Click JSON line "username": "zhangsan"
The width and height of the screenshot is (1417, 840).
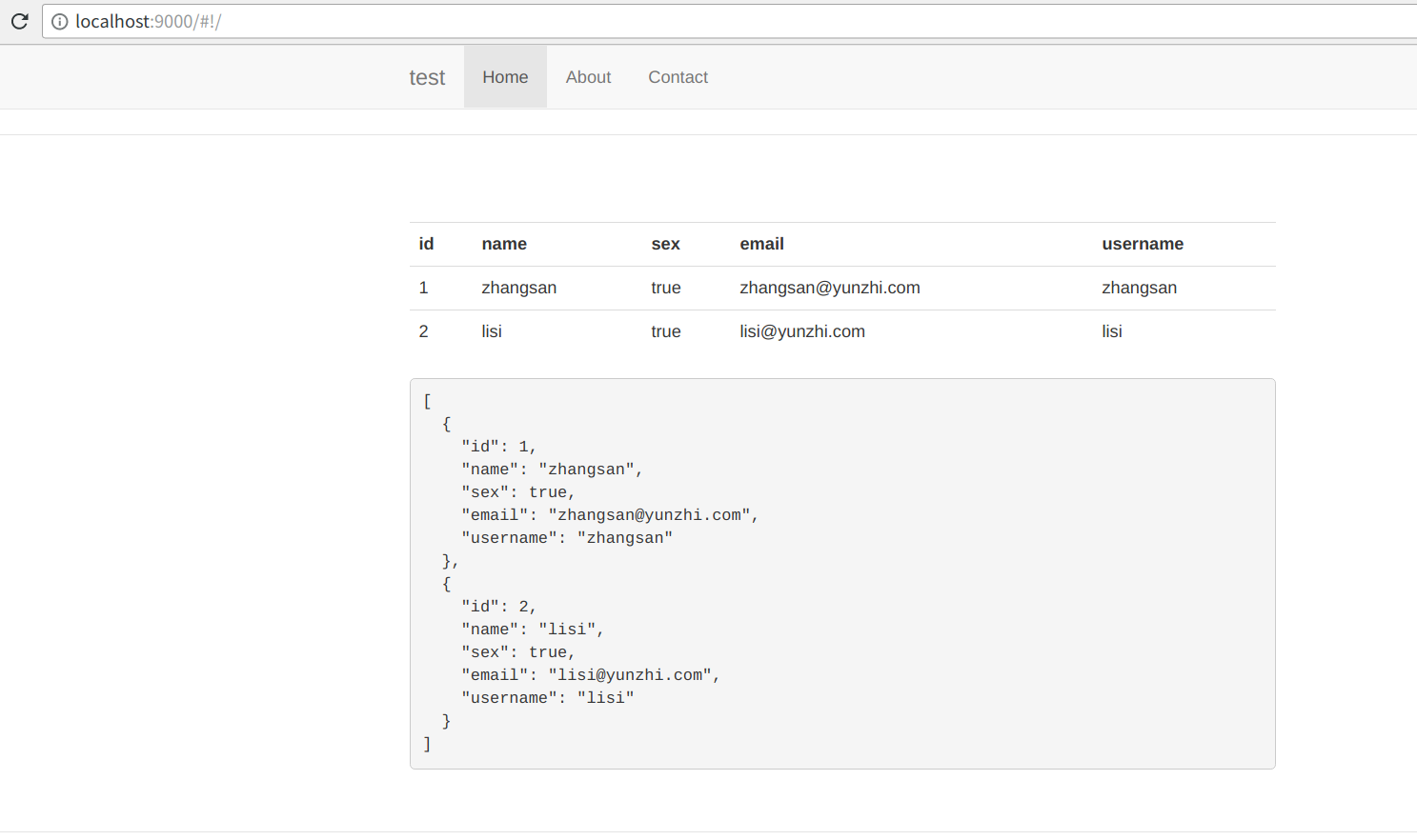click(567, 538)
